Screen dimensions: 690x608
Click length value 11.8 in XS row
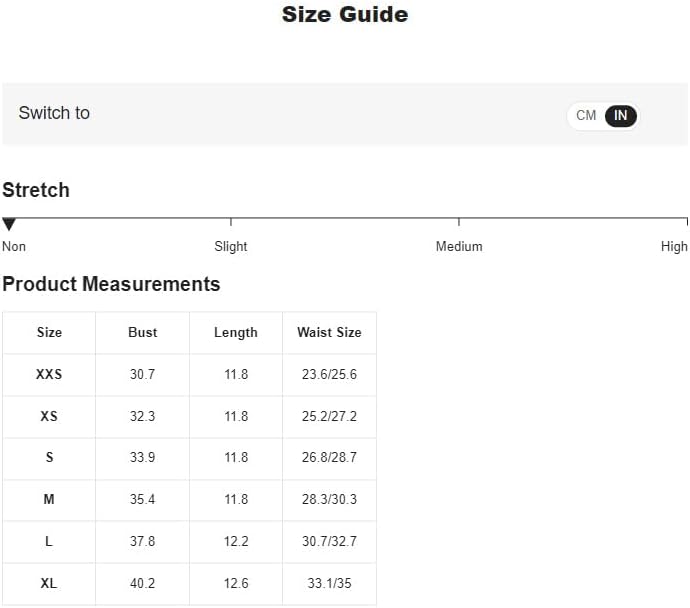point(236,416)
